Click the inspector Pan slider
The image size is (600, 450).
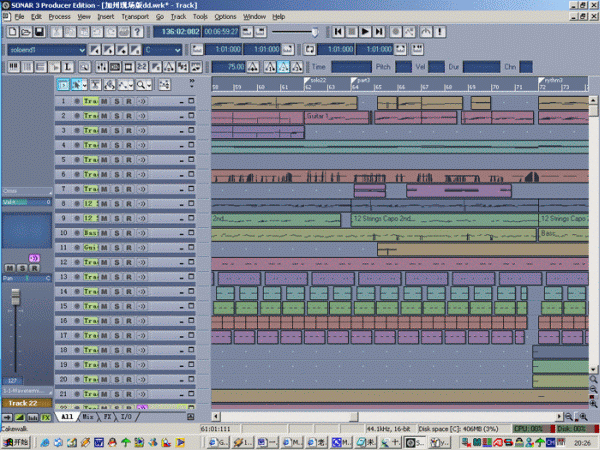click(x=27, y=278)
